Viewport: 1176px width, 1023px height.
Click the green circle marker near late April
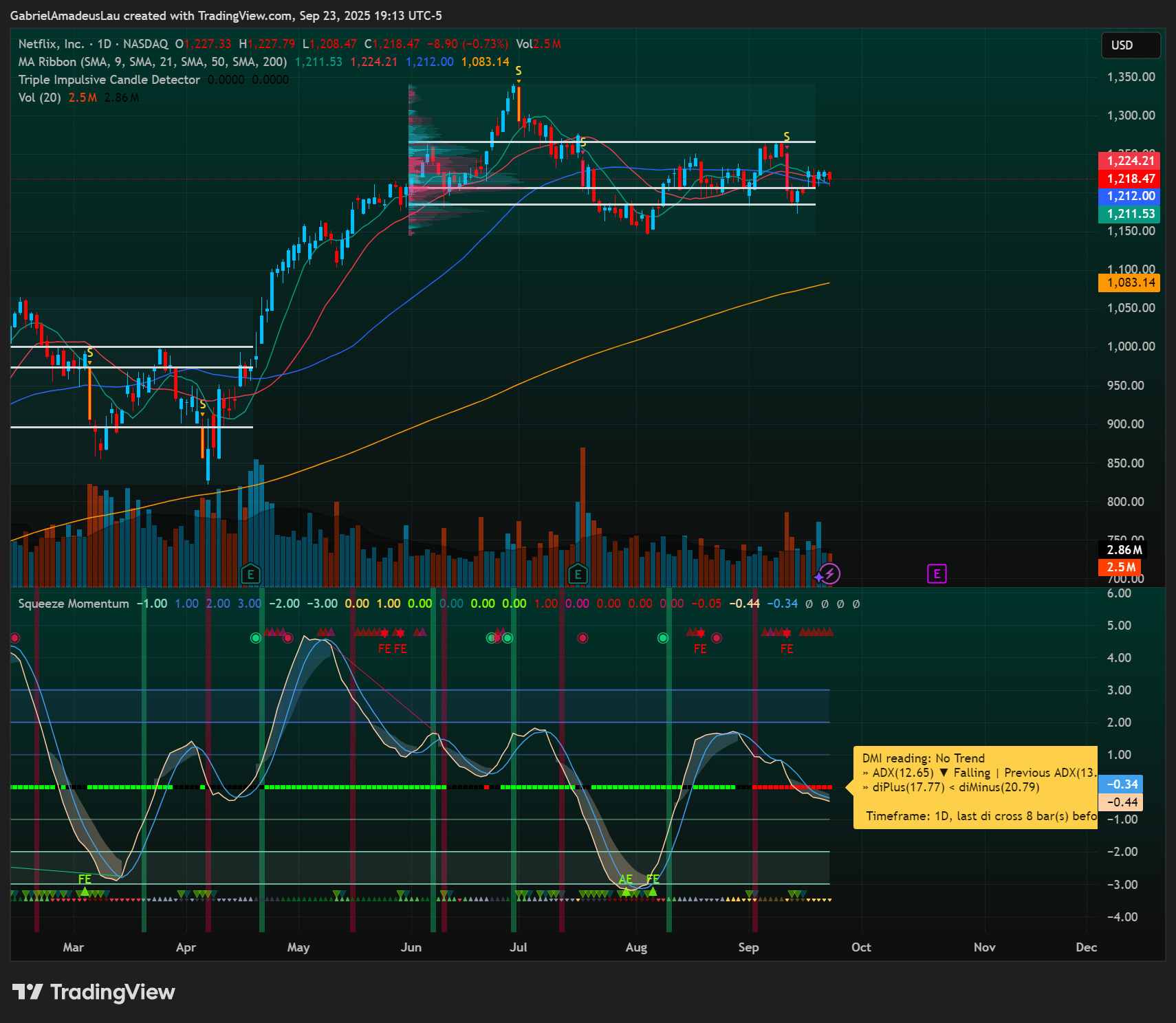[x=256, y=638]
